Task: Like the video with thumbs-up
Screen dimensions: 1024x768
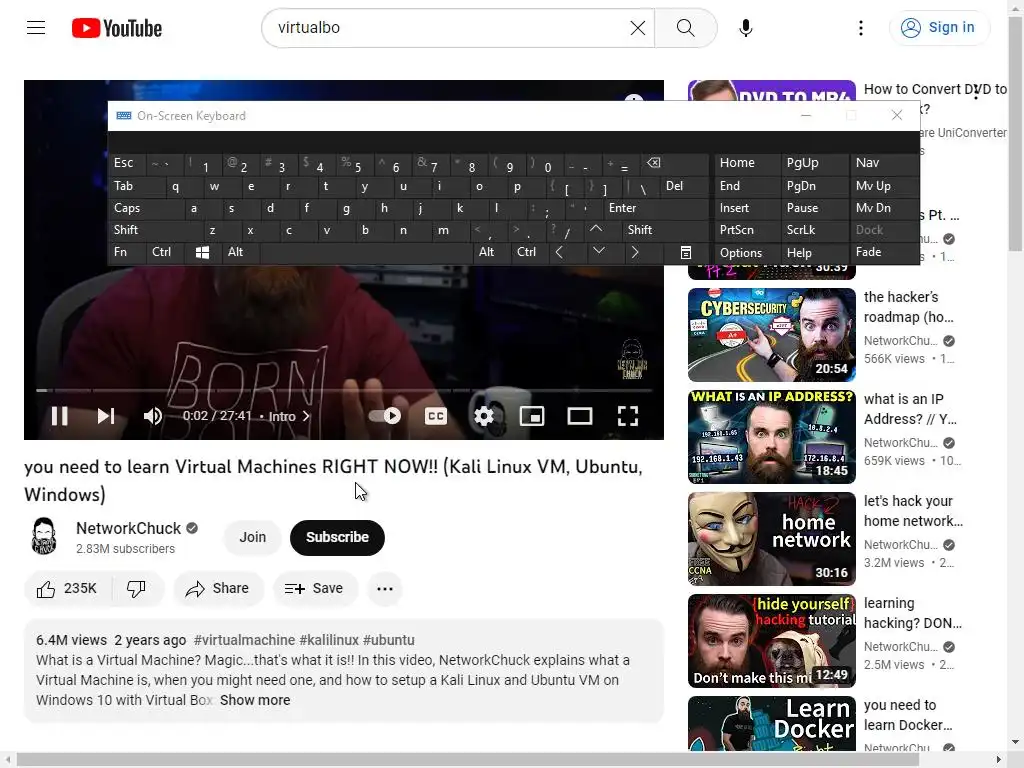Action: [x=67, y=588]
